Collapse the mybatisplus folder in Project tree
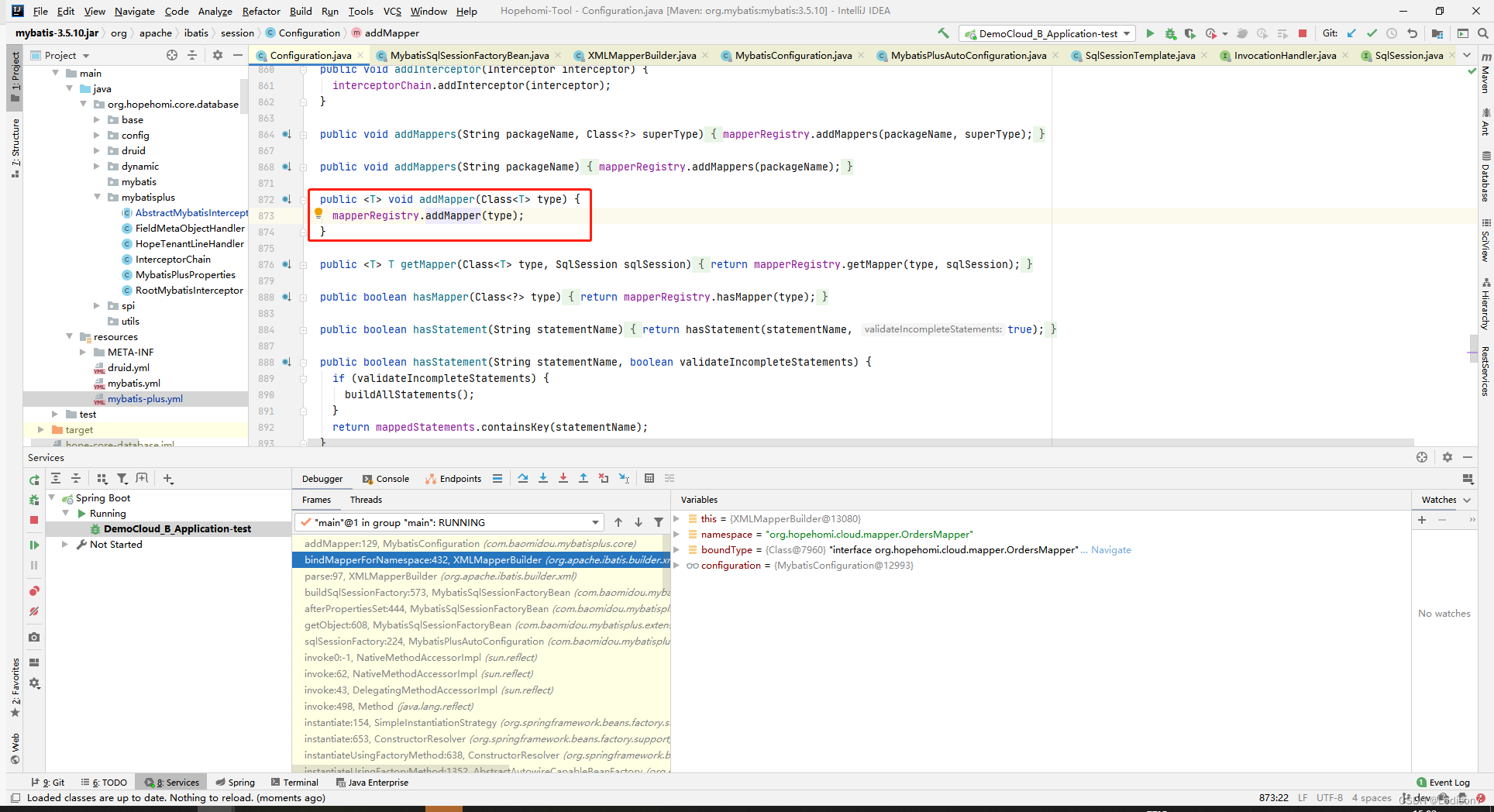The image size is (1494, 812). click(97, 197)
